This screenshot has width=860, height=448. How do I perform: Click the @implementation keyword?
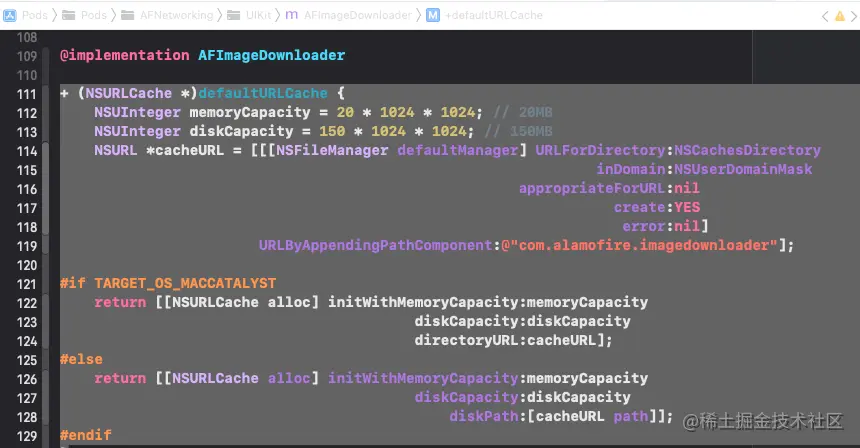125,55
